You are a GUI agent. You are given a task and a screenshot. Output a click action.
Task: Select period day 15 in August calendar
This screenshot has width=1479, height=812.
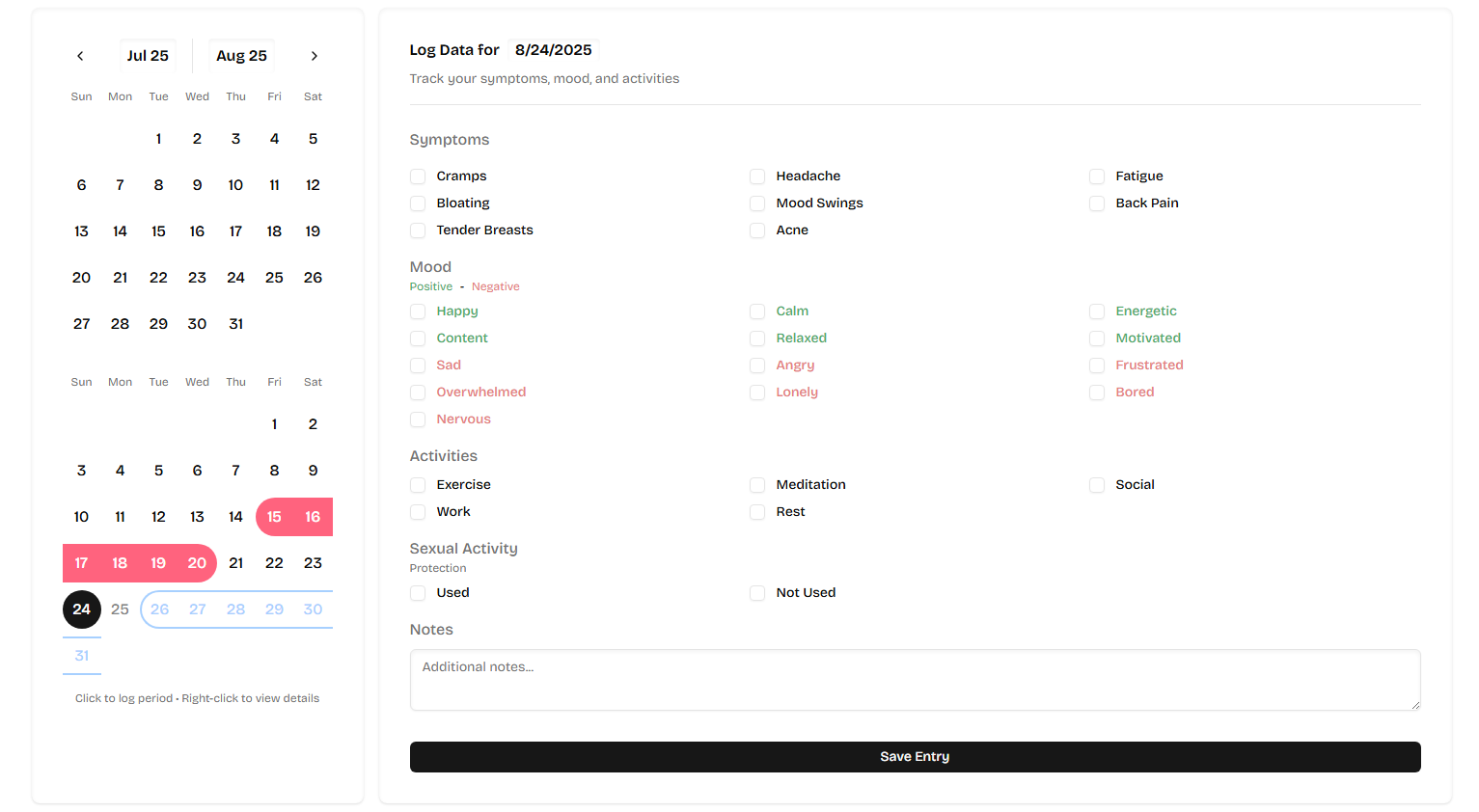click(274, 517)
